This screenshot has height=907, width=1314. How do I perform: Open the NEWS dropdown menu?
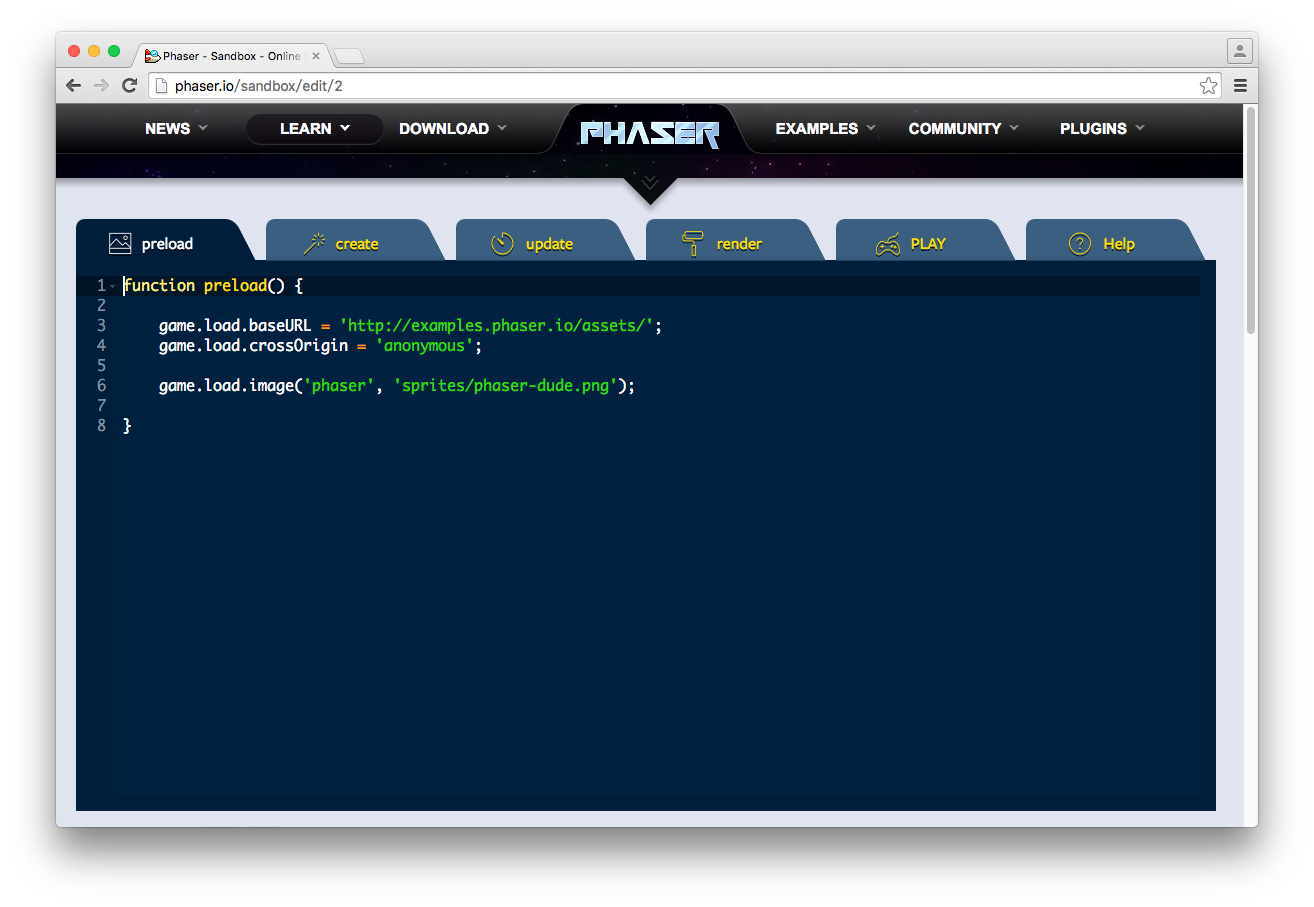[x=176, y=128]
